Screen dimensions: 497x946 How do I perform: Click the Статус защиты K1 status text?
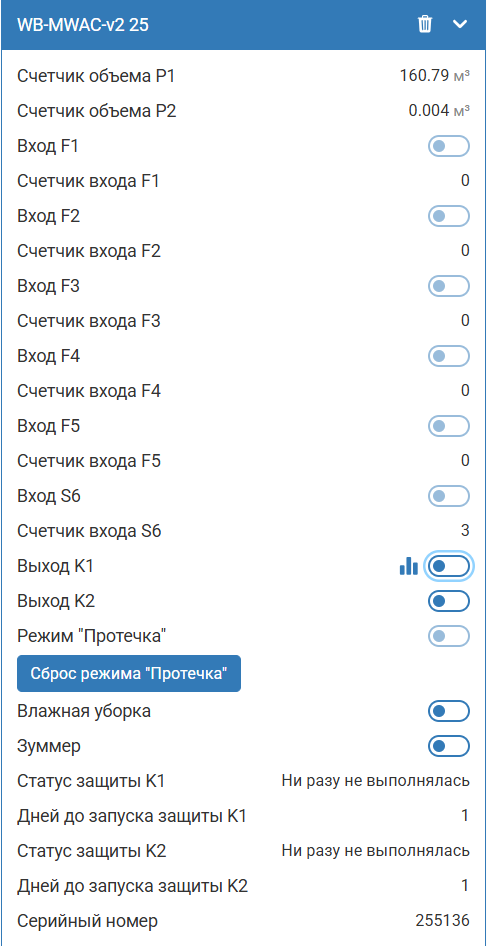(375, 781)
